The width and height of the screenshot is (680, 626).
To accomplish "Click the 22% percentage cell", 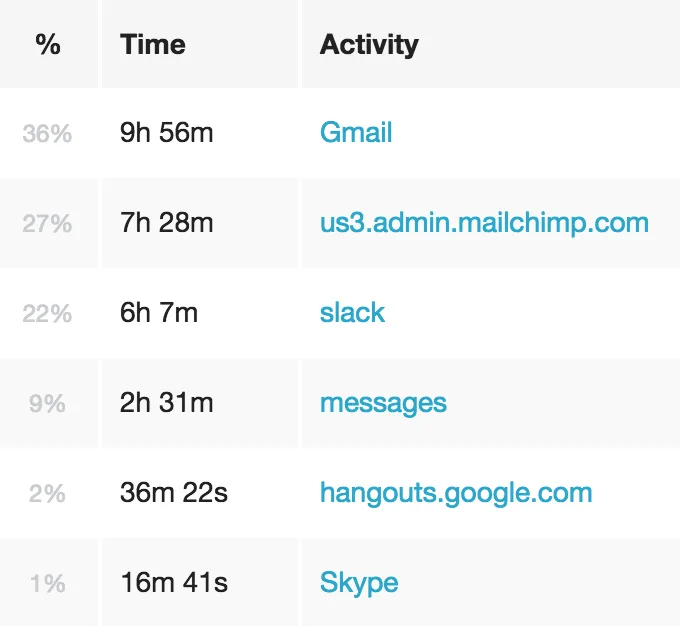I will click(47, 314).
